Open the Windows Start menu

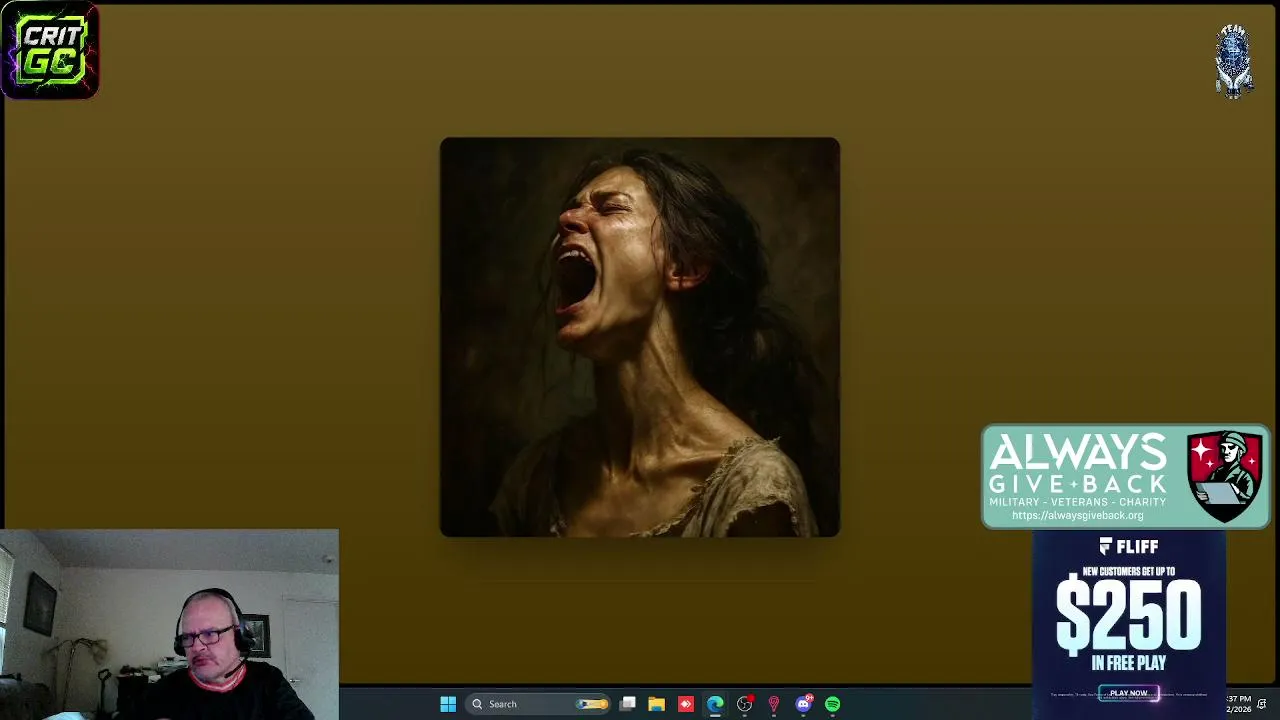[448, 704]
